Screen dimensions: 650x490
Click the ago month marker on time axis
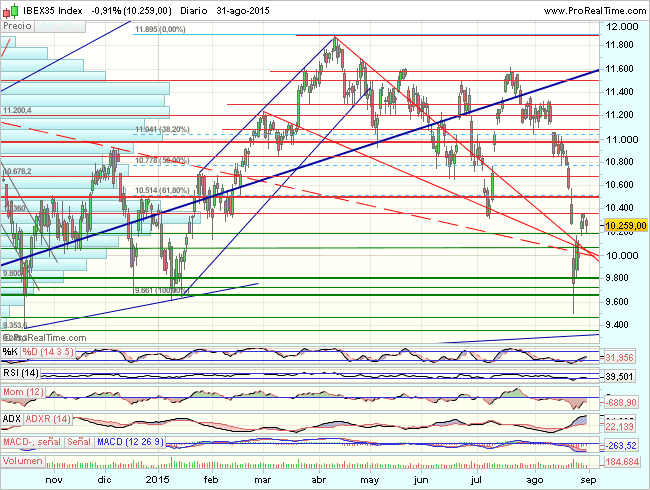(535, 480)
